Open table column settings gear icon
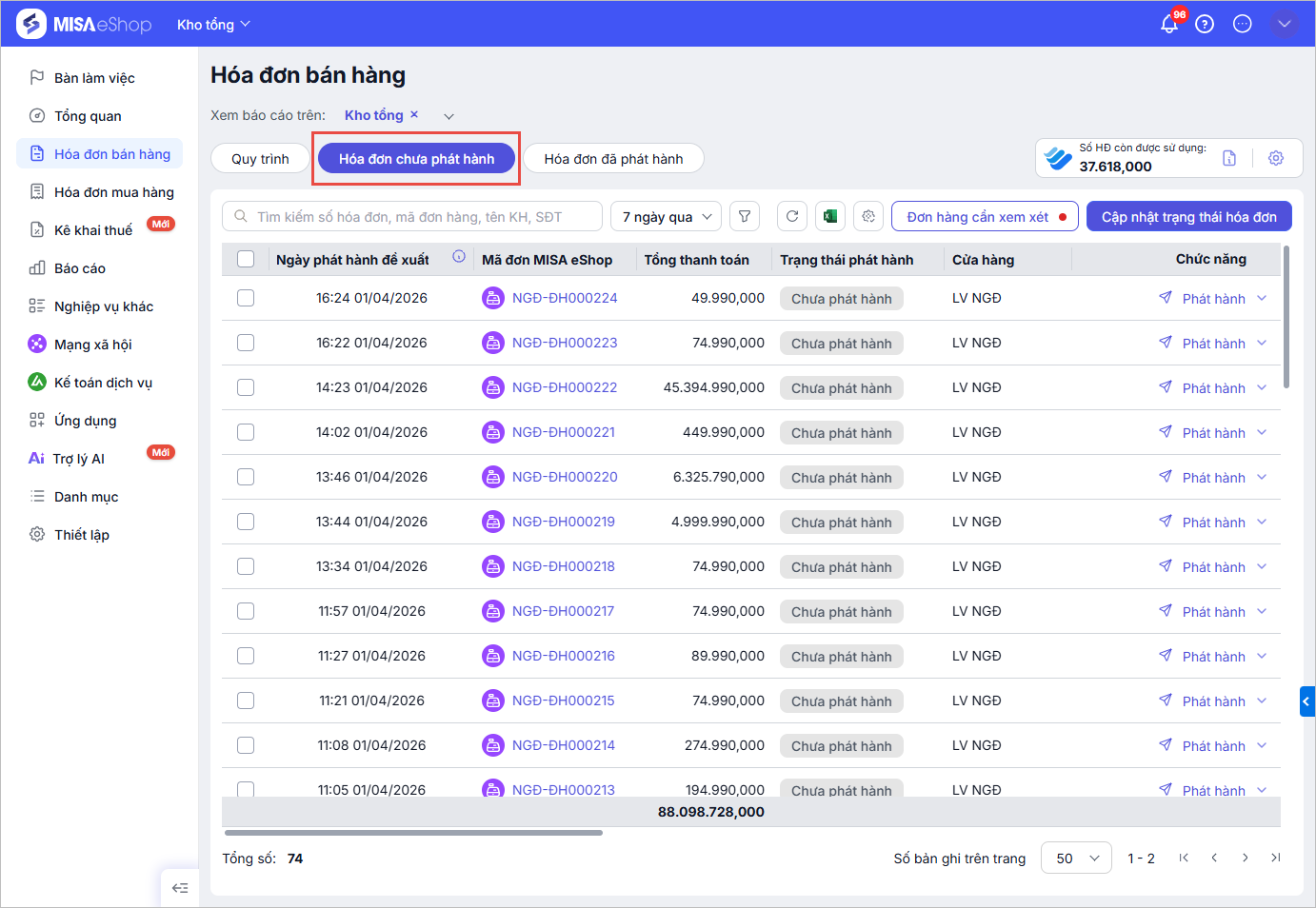 868,217
